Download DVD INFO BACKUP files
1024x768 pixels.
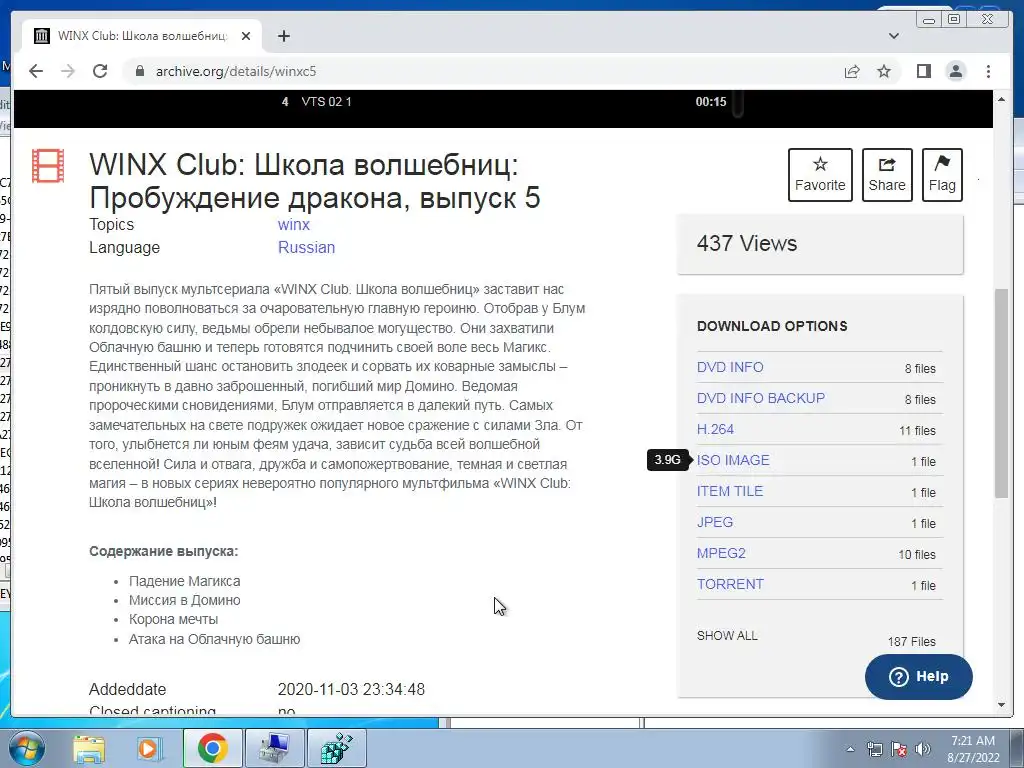tap(760, 398)
